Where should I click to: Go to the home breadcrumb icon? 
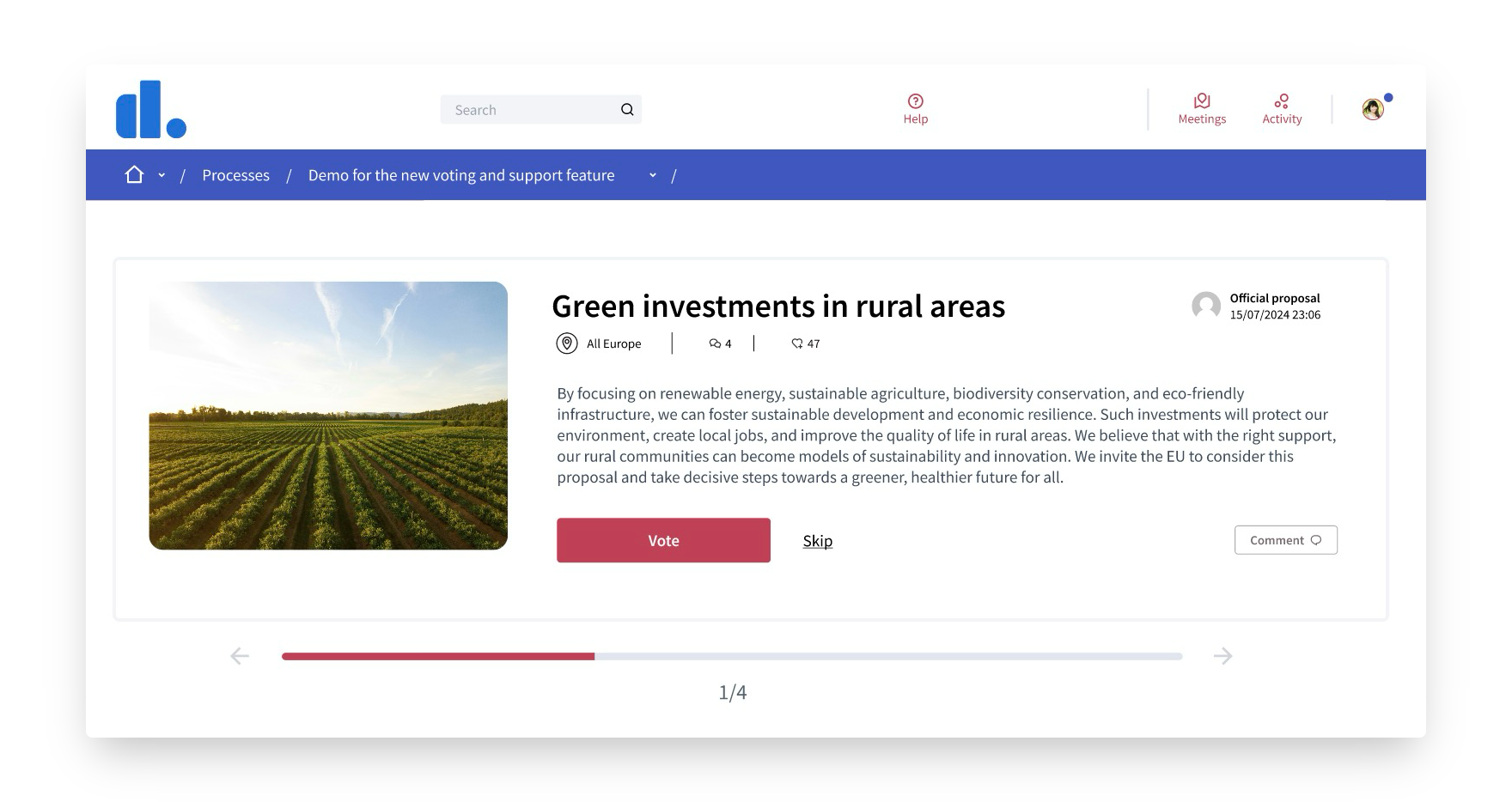134,175
